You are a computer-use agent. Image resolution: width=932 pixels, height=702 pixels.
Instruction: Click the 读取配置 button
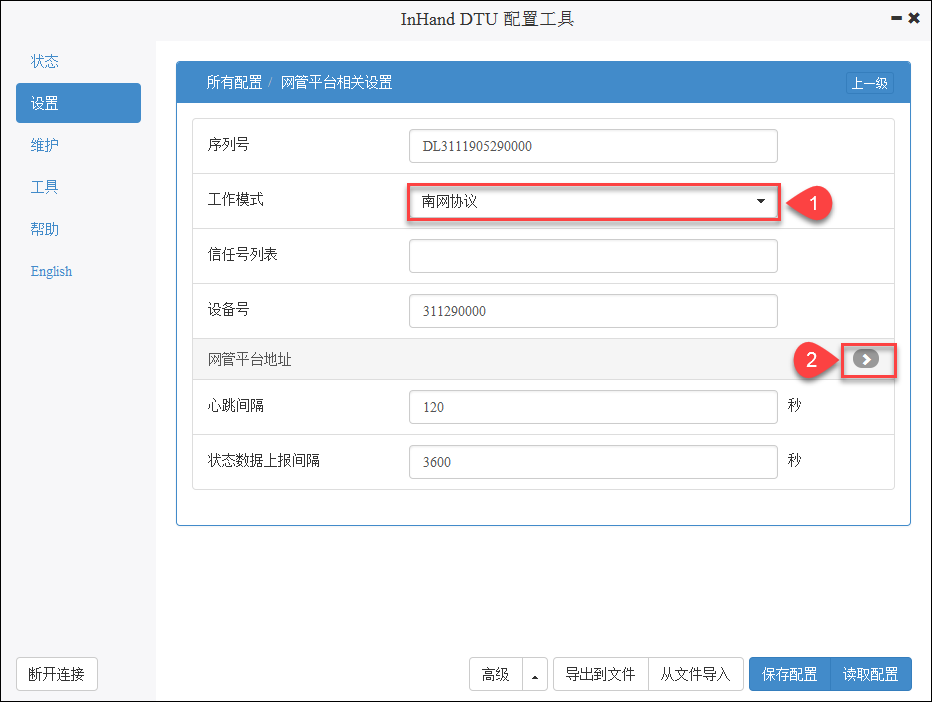(871, 674)
